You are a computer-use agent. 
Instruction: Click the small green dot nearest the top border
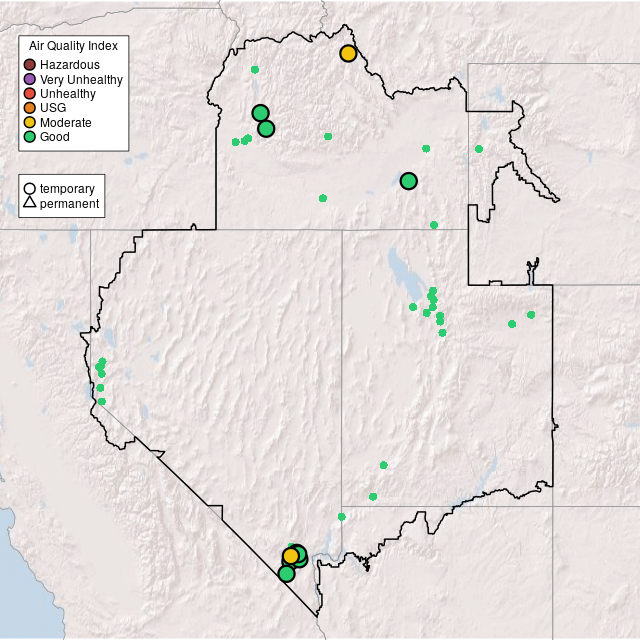pos(255,69)
